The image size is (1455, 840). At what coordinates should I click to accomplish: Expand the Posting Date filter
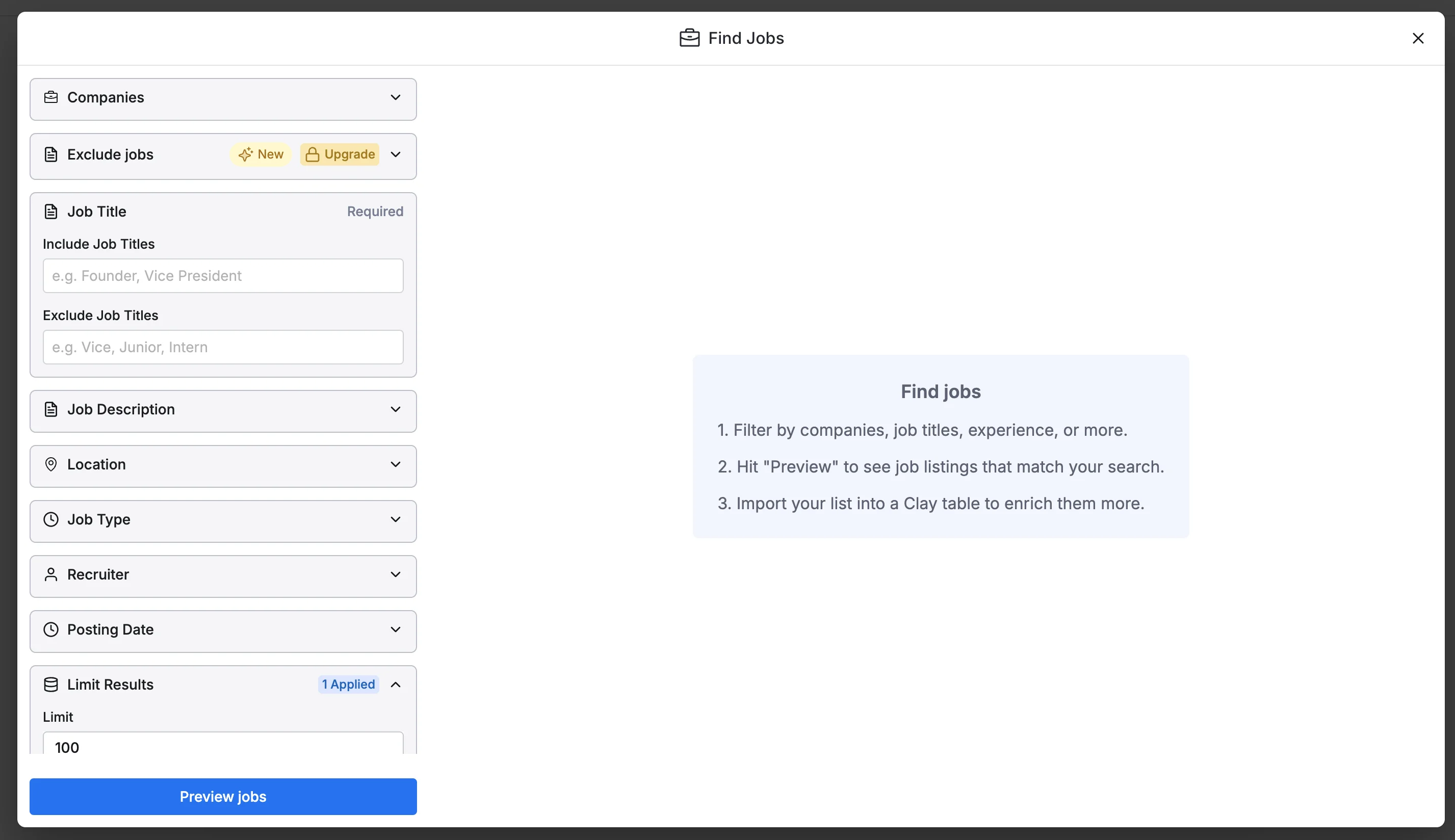tap(395, 629)
